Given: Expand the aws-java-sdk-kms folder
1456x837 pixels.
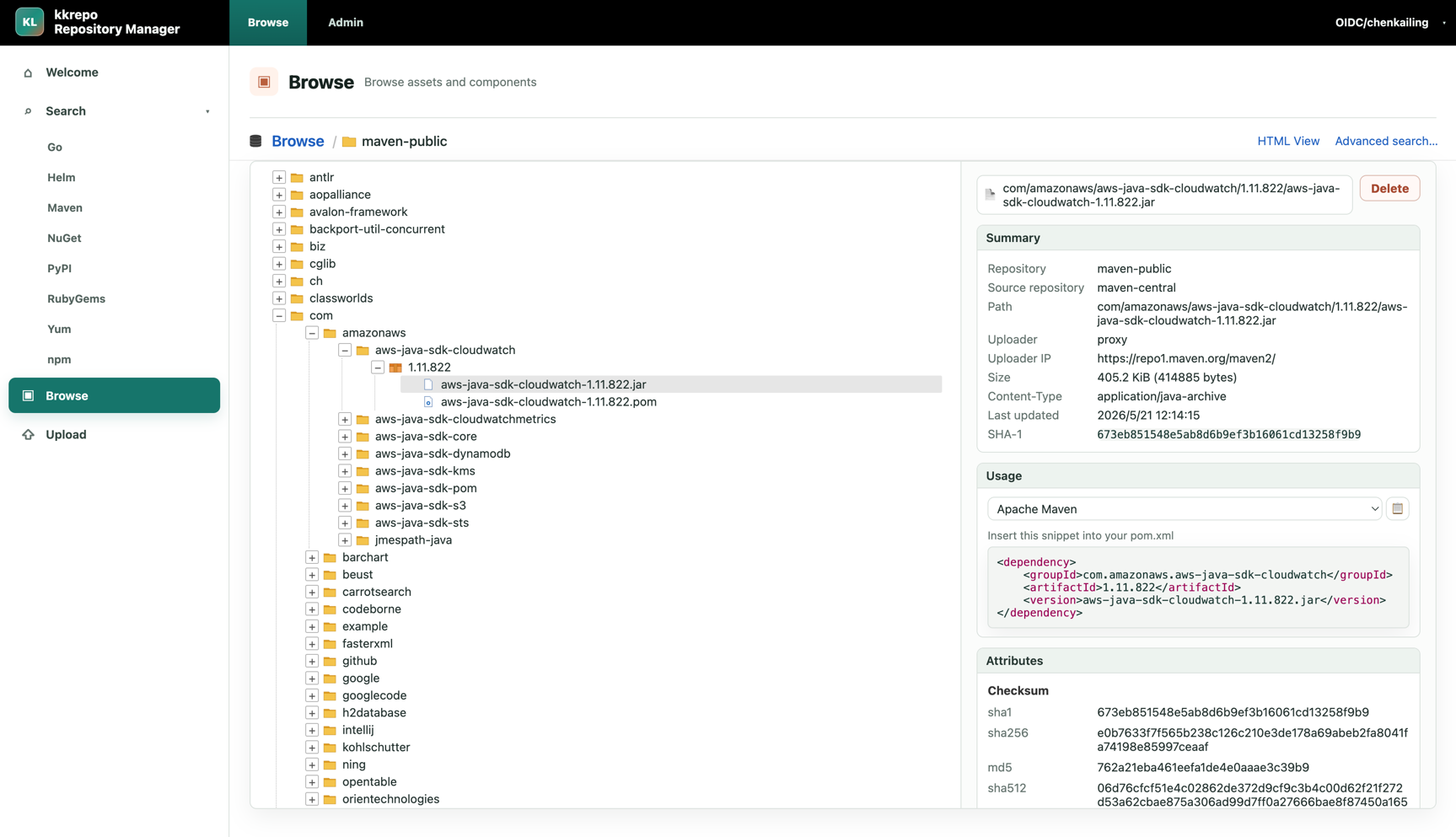Looking at the screenshot, I should 345,471.
